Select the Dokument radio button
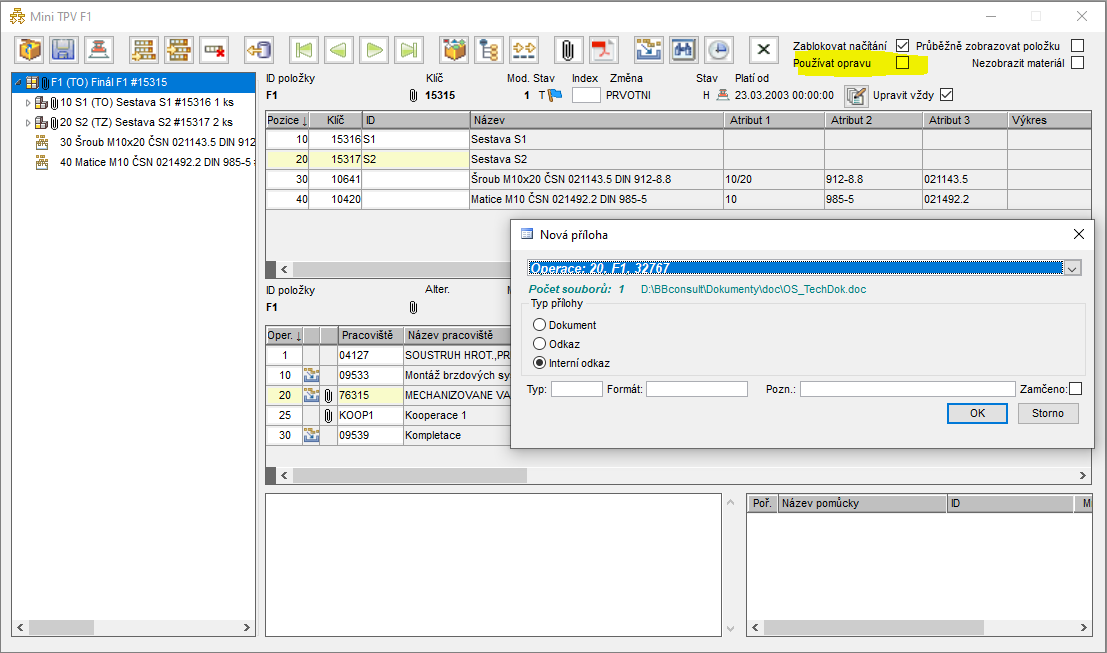This screenshot has height=653, width=1107. 539,325
